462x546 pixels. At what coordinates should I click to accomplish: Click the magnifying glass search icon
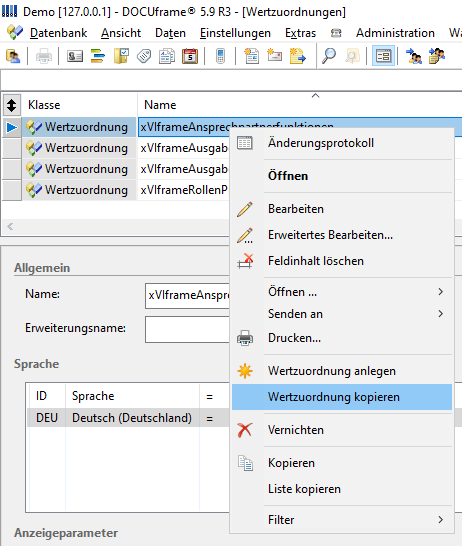pyautogui.click(x=329, y=56)
